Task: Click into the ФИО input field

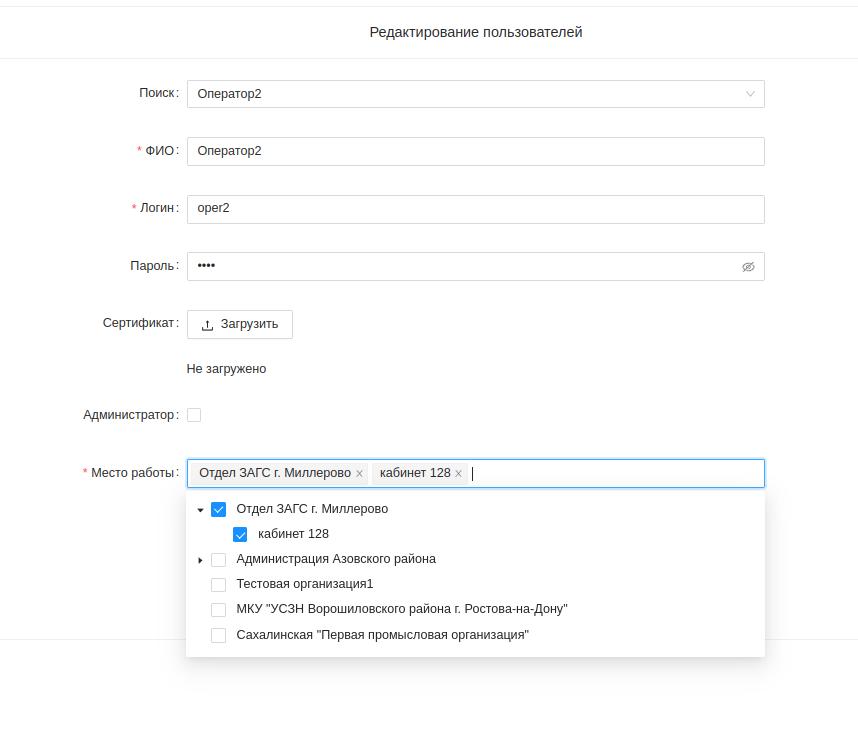Action: coord(475,151)
